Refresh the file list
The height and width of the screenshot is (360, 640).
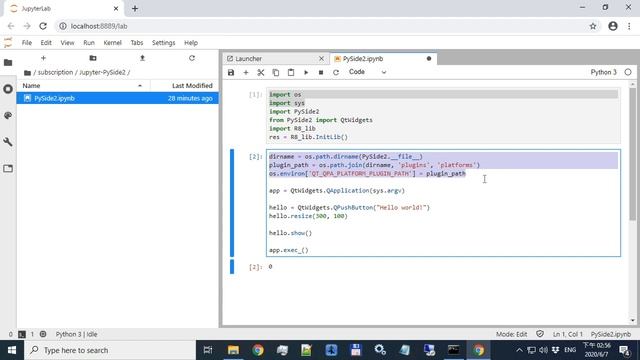click(192, 58)
